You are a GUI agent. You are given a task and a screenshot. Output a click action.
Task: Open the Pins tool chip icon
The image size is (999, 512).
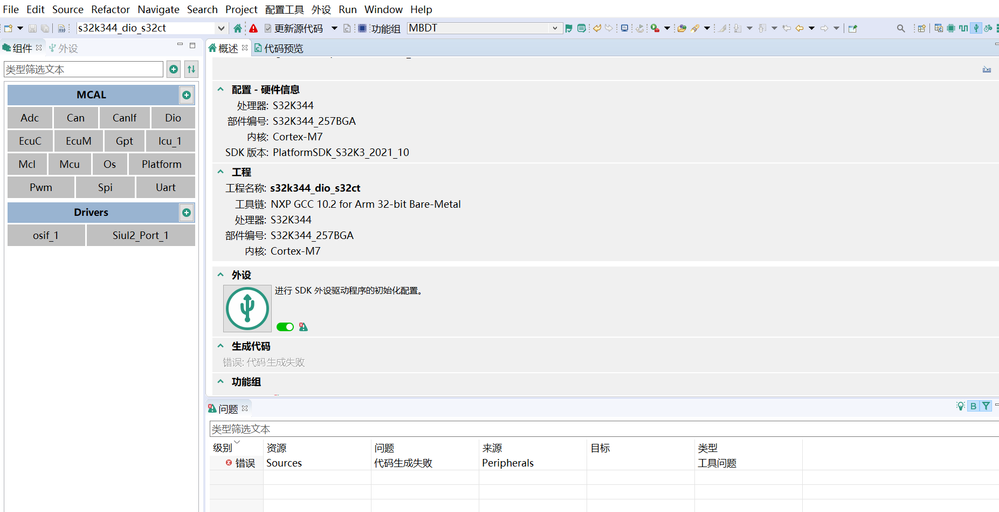(951, 28)
